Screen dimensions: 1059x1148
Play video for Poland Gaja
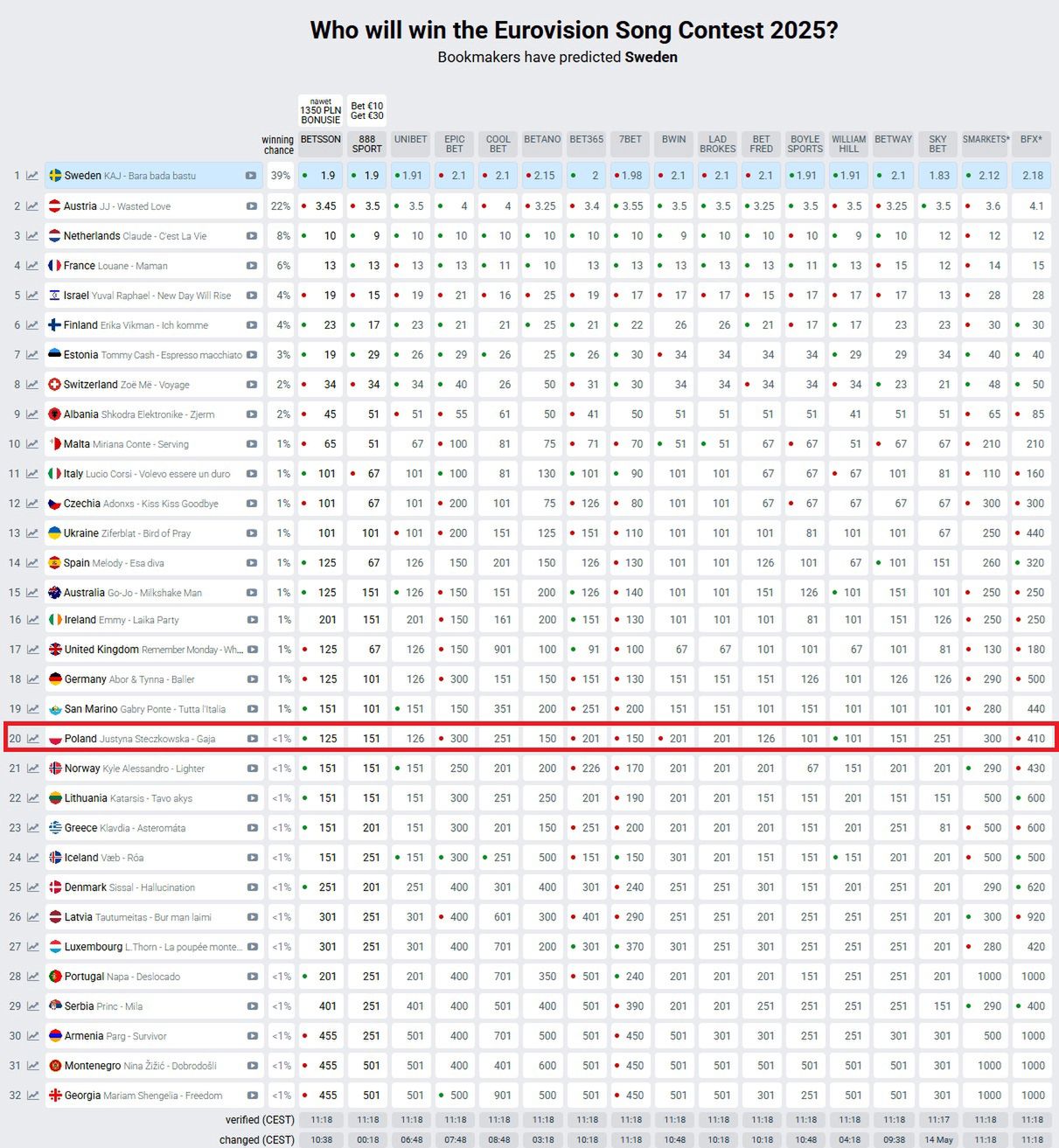tap(252, 739)
